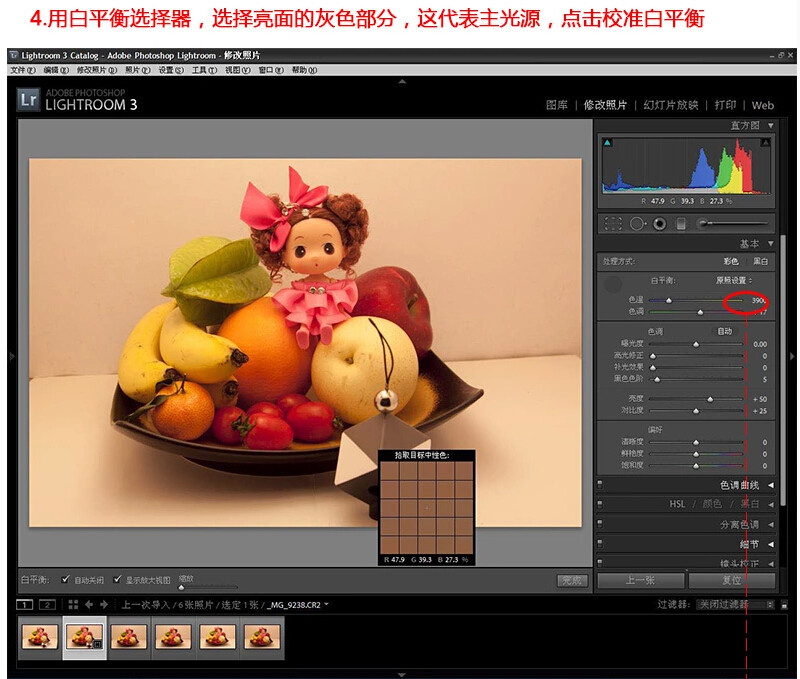Select the crop overlay tool
Screen dimensions: 800x679
click(613, 223)
